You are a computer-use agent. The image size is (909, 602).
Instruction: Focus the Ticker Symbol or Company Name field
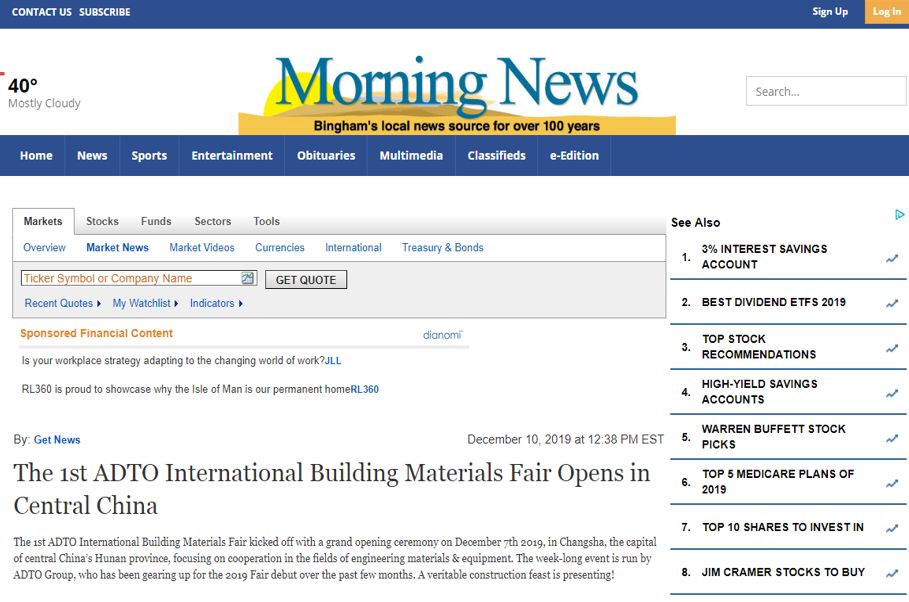click(139, 278)
